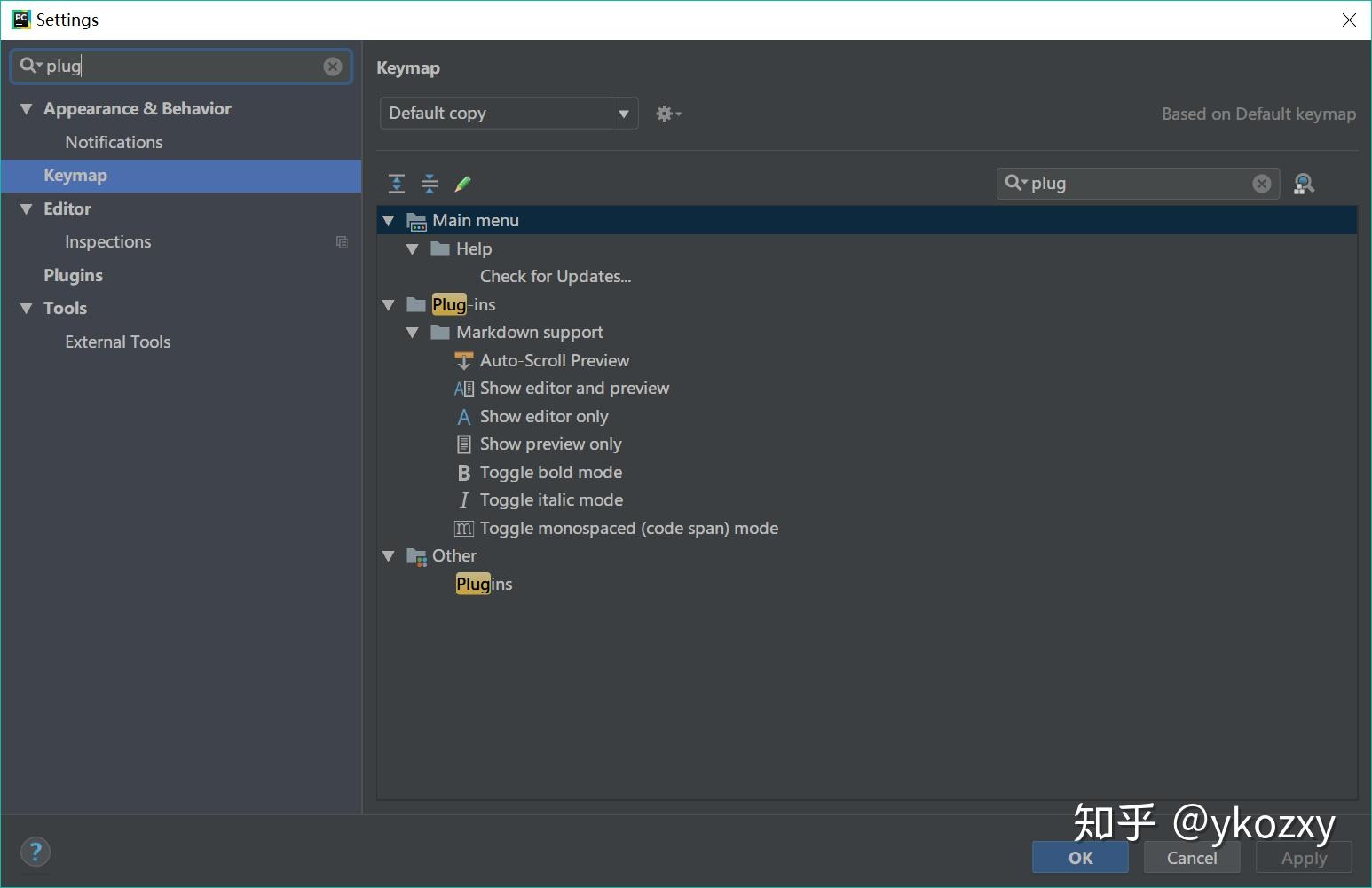Click the Show editor only icon
This screenshot has height=888, width=1372.
tap(463, 417)
